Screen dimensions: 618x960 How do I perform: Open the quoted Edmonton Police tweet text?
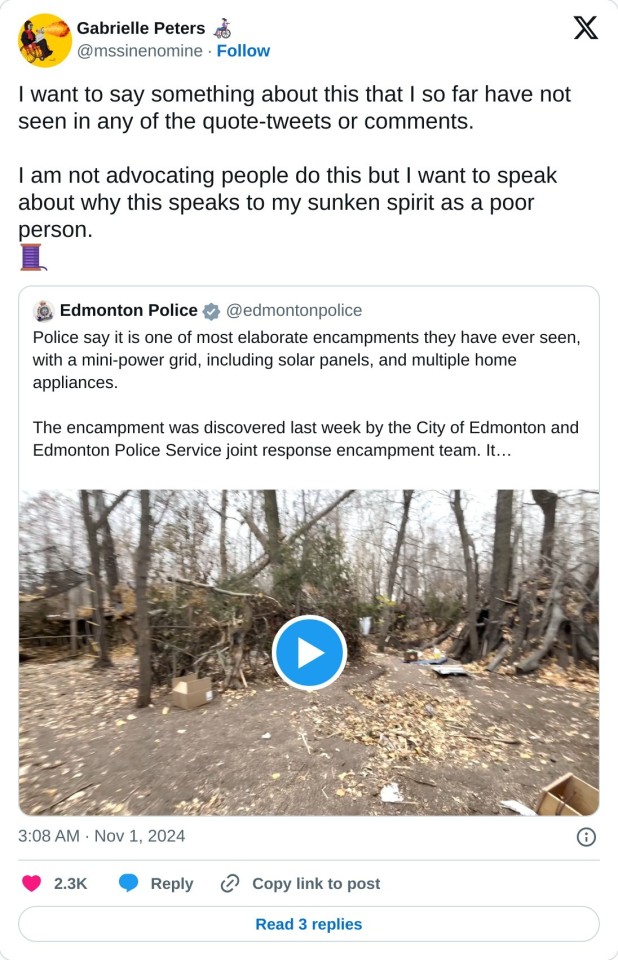306,393
